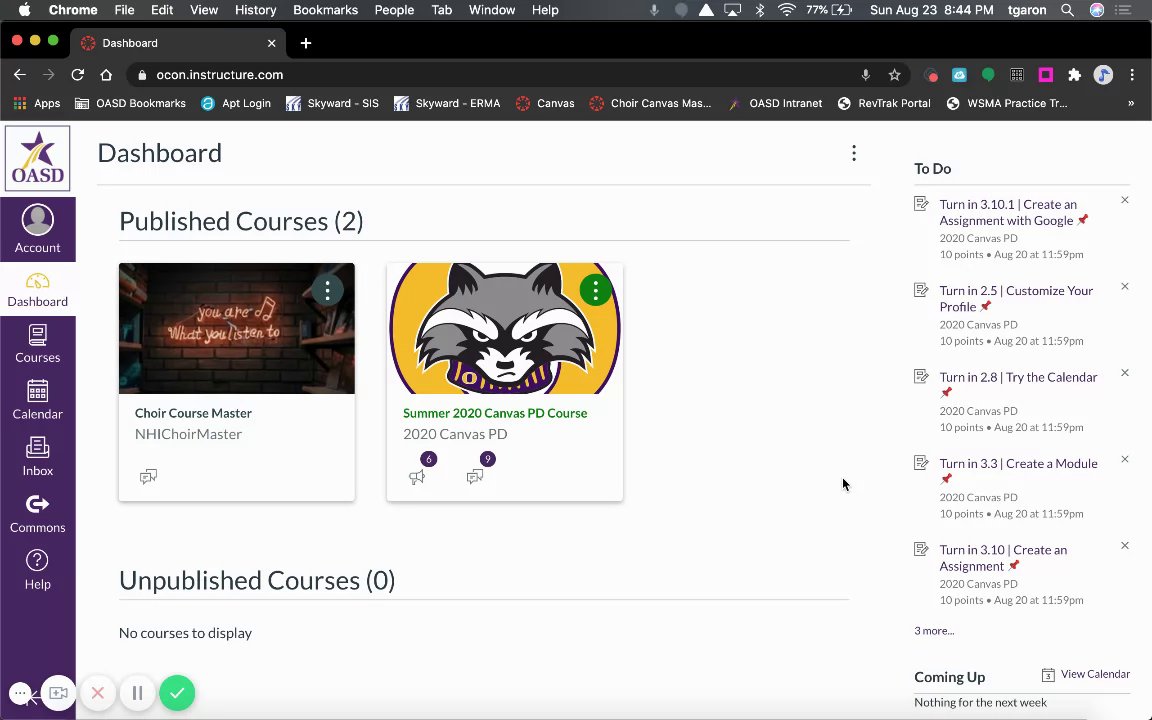Open the Account menu in Canvas sidebar
Viewport: 1152px width, 720px height.
[37, 229]
